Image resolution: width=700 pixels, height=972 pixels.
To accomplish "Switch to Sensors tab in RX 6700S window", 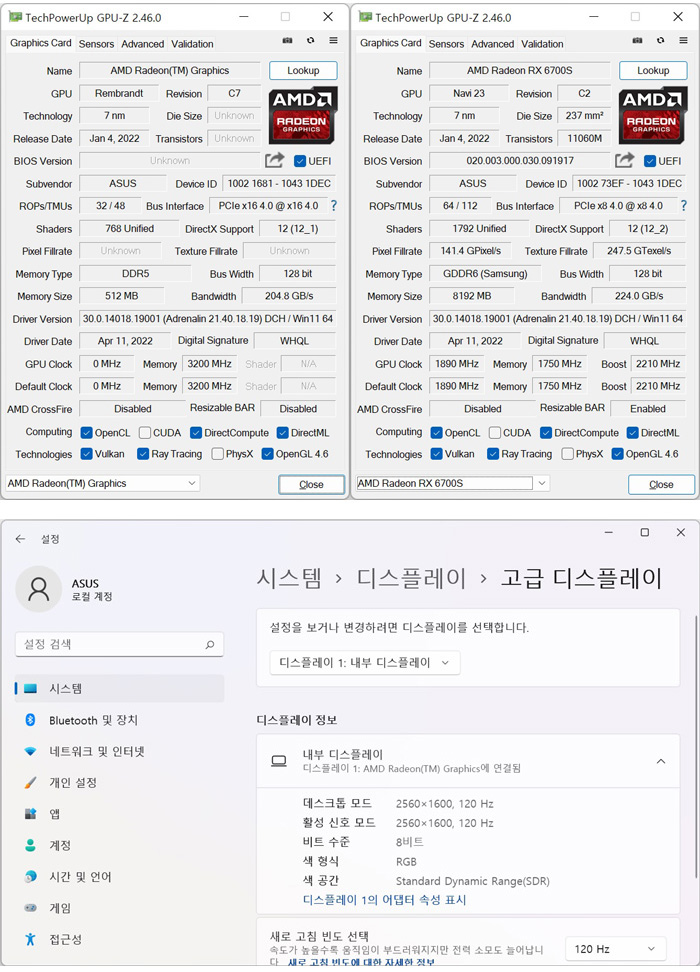I will (446, 44).
